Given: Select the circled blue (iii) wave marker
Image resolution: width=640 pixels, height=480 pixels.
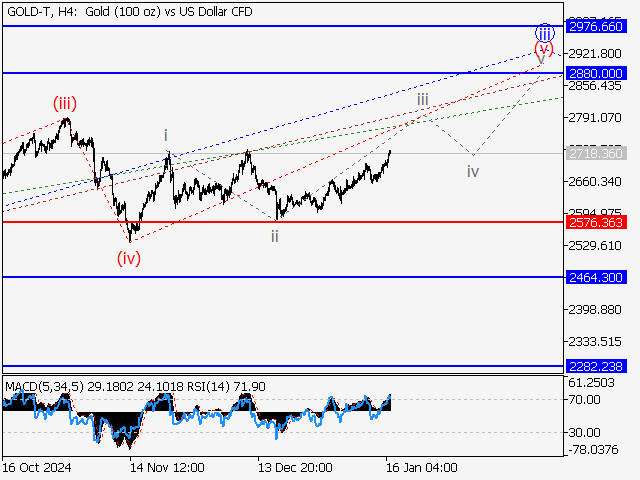Looking at the screenshot, I should [x=543, y=31].
